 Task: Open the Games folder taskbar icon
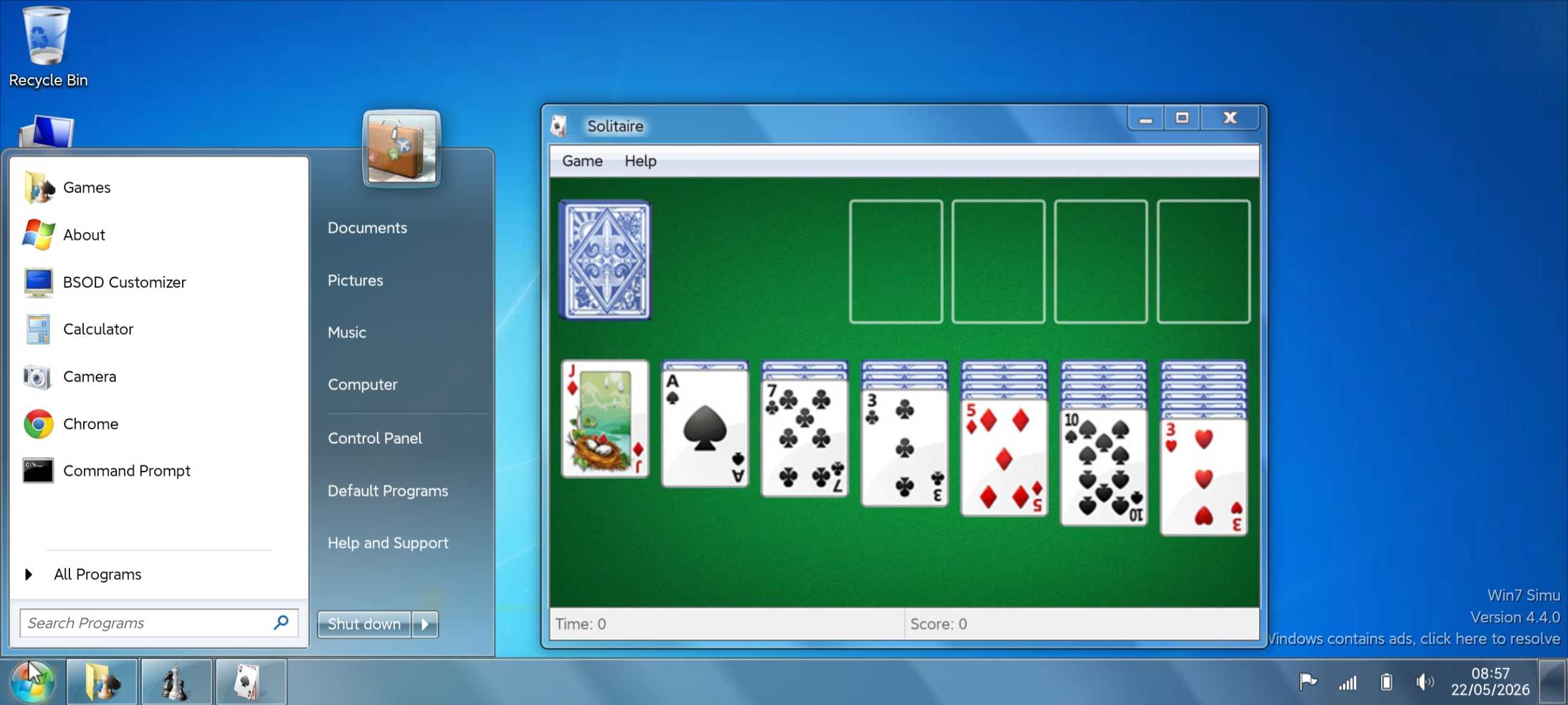[103, 682]
